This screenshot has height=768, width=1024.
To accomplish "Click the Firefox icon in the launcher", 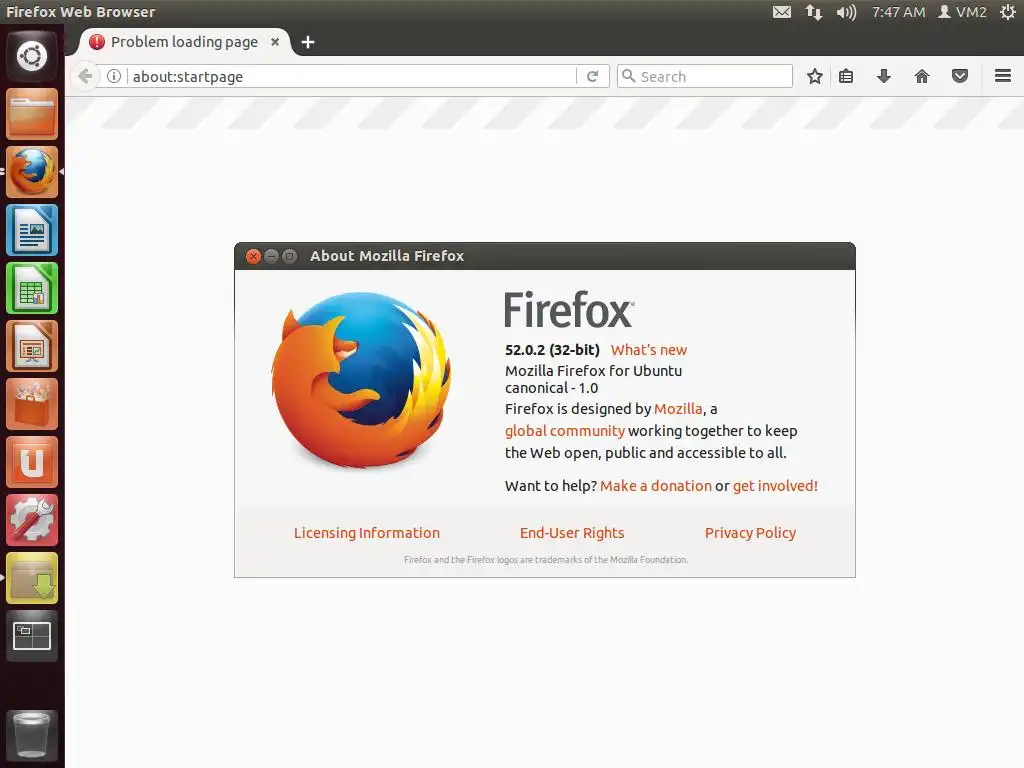I will click(x=32, y=172).
